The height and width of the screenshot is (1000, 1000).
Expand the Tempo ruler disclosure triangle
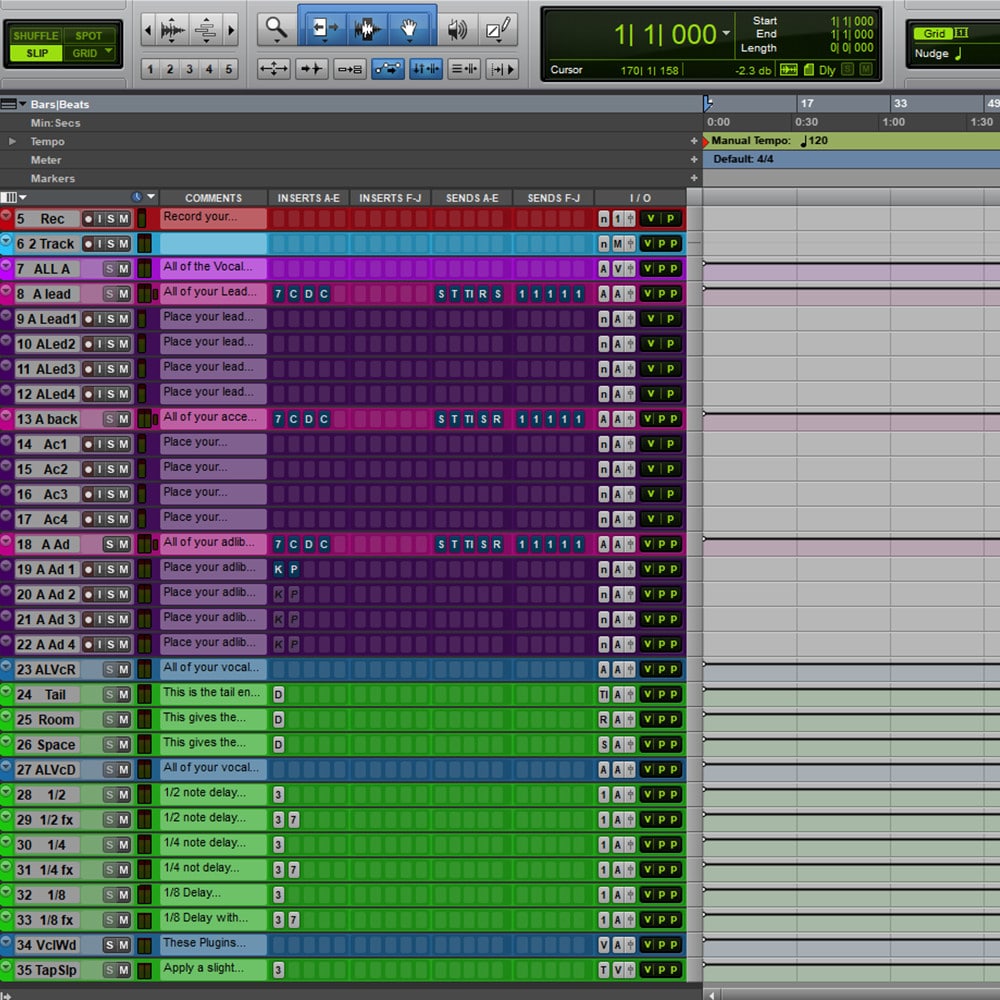(13, 142)
